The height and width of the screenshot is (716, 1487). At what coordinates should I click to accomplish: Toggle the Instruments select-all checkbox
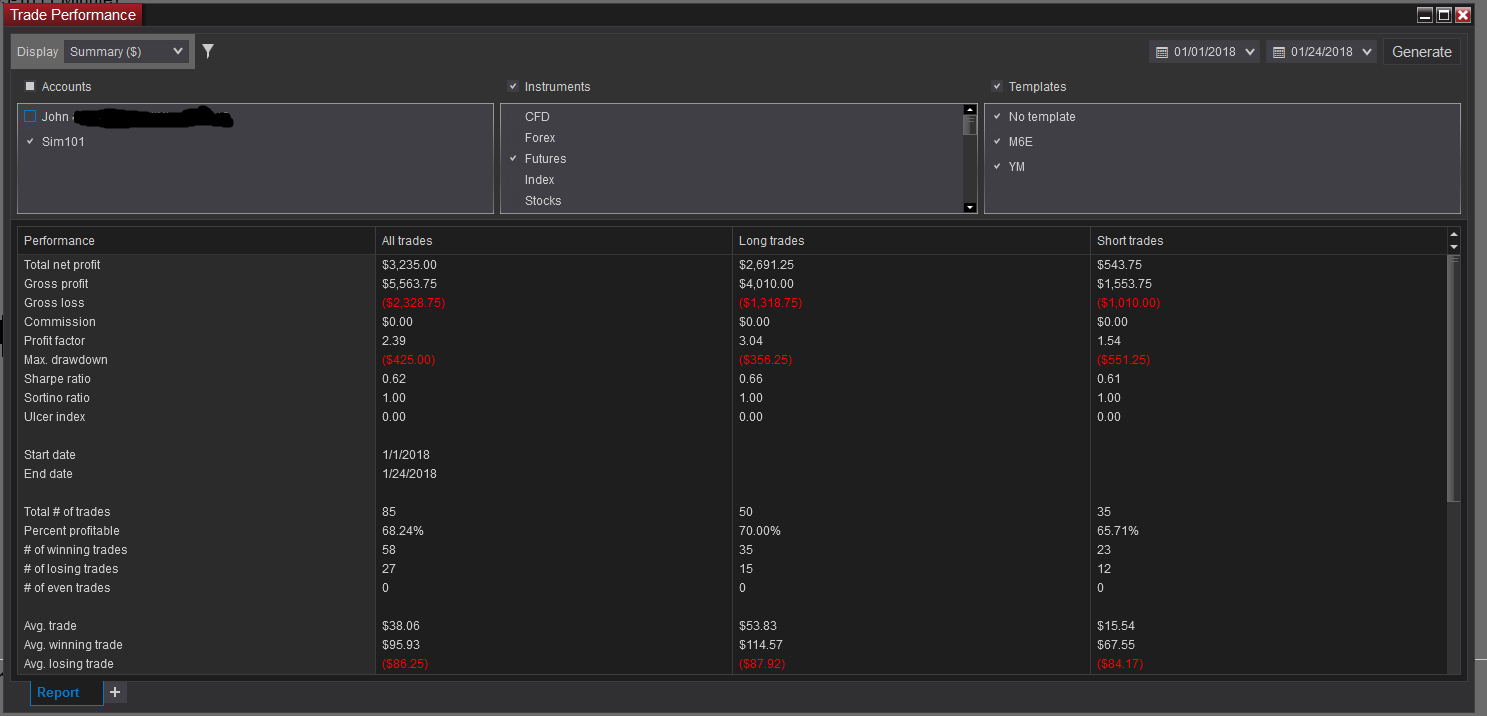tap(513, 86)
